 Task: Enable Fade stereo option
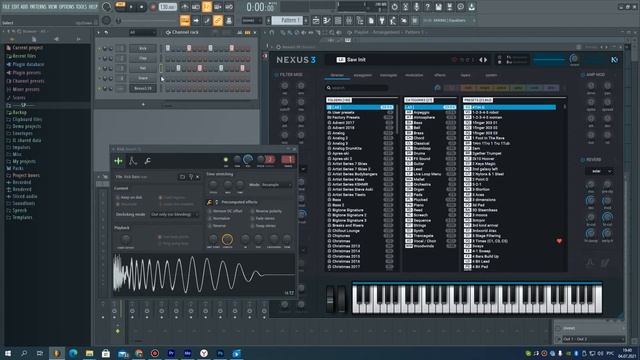[262, 218]
